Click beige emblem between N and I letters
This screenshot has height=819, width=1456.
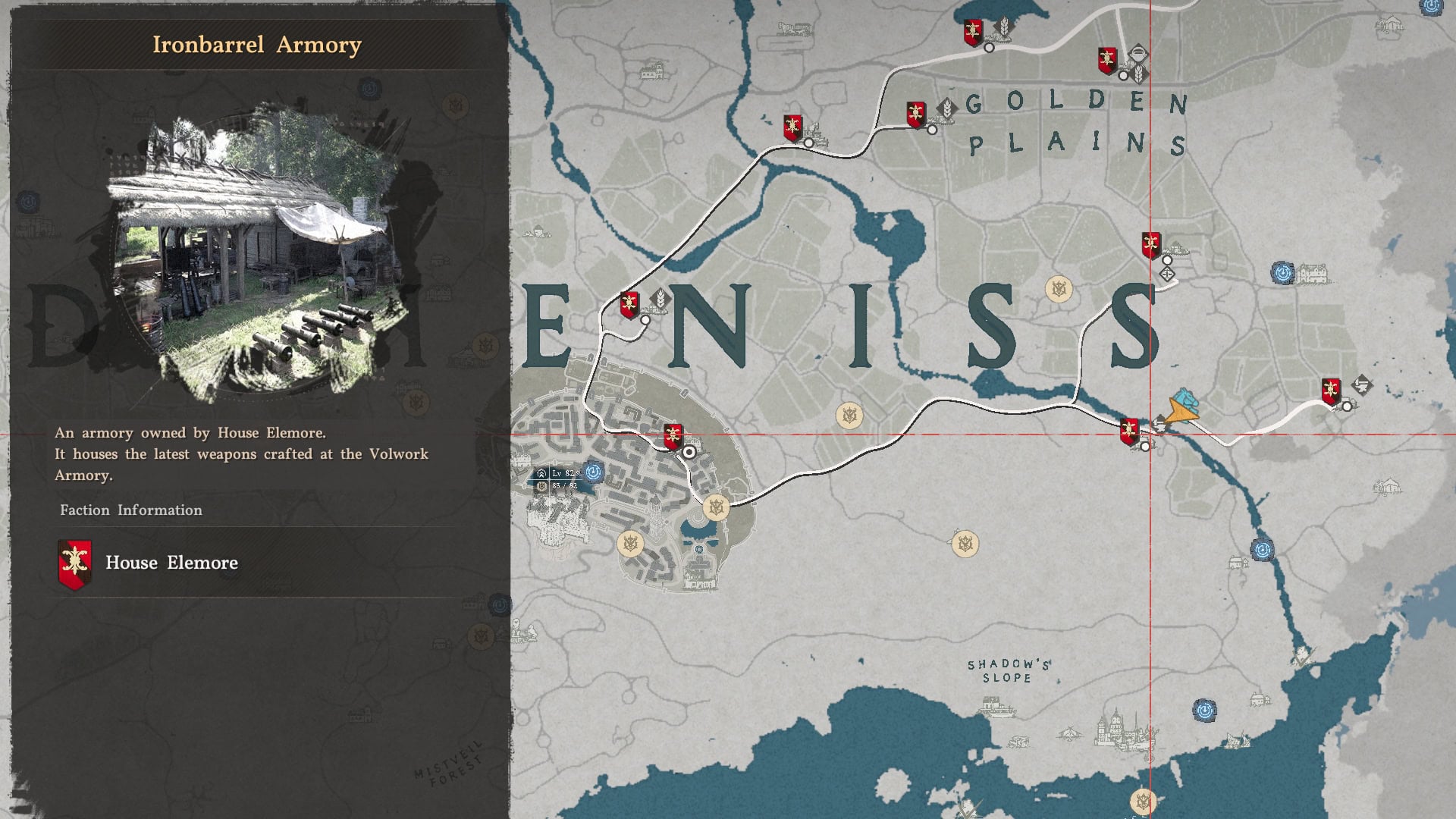point(849,415)
